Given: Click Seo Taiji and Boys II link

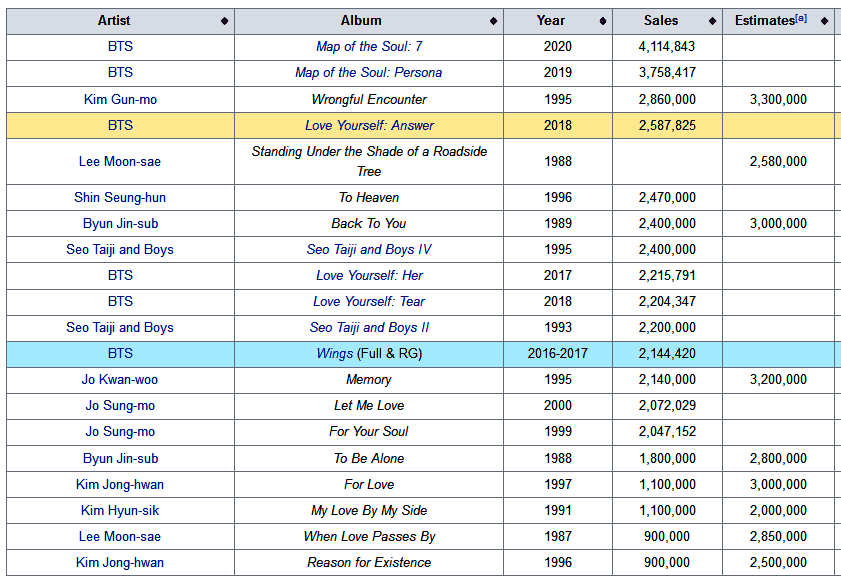Looking at the screenshot, I should pyautogui.click(x=369, y=328).
